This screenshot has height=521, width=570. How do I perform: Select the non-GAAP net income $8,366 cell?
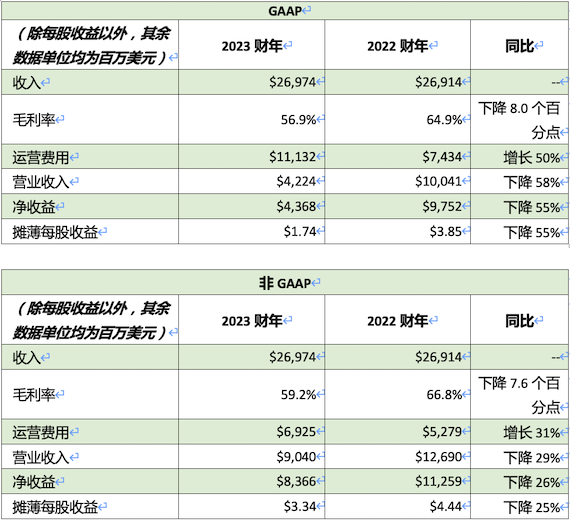[x=252, y=481]
